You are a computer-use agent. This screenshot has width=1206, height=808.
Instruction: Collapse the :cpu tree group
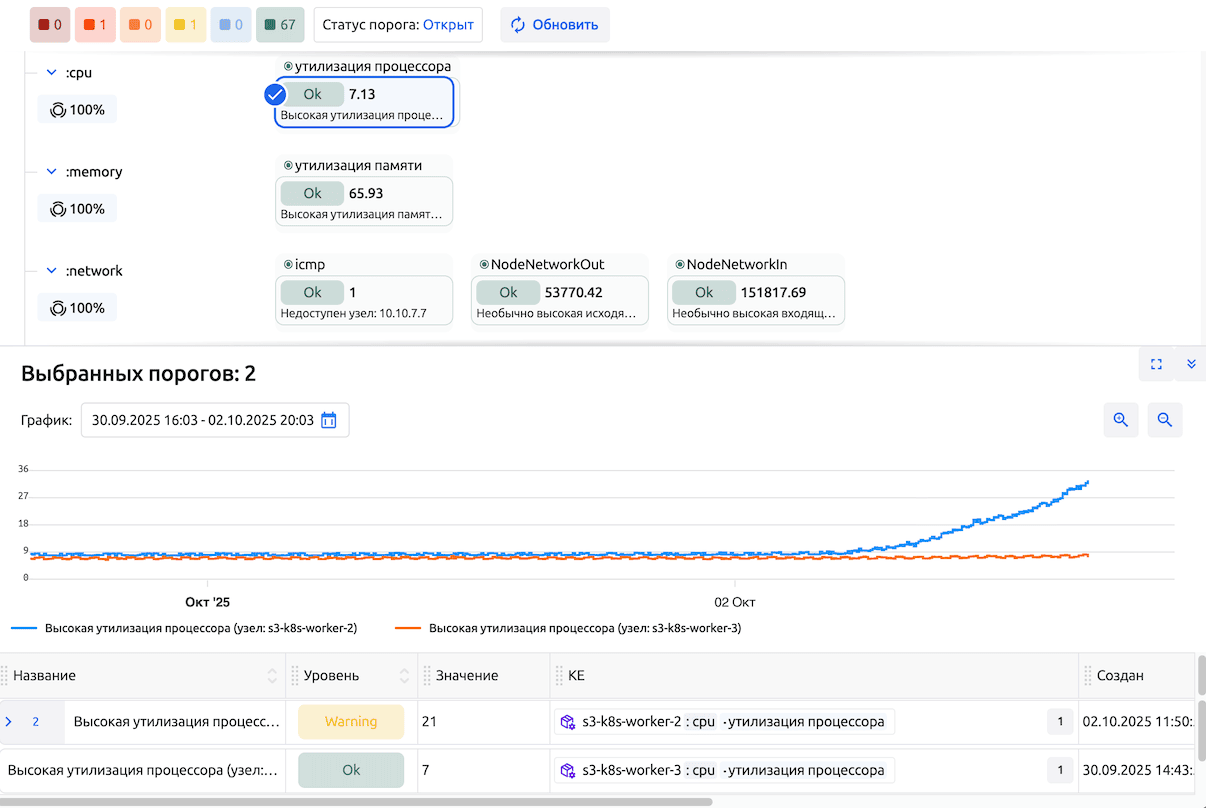pyautogui.click(x=51, y=73)
